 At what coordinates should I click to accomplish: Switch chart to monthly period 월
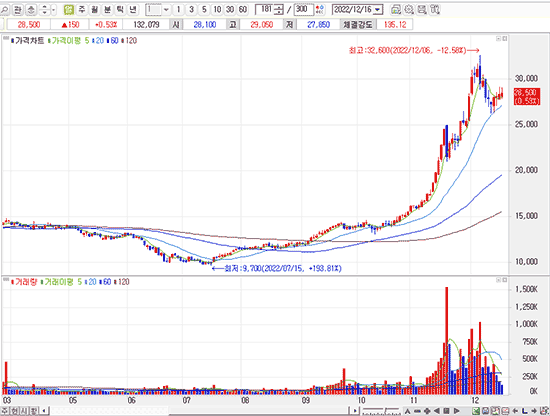(94, 9)
